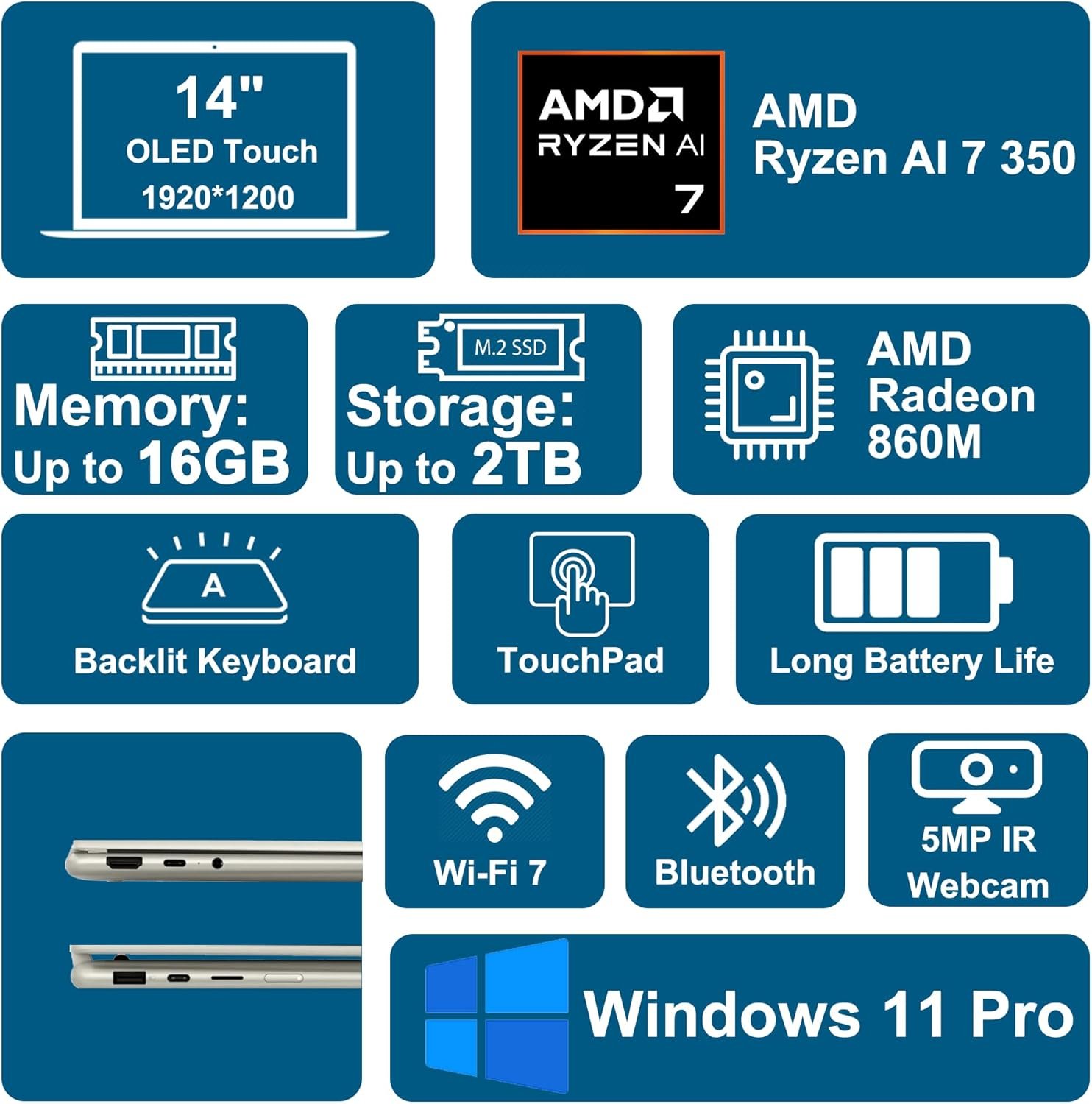The height and width of the screenshot is (1104, 1092).
Task: Click the Wi-Fi signal icon
Action: coord(494,801)
